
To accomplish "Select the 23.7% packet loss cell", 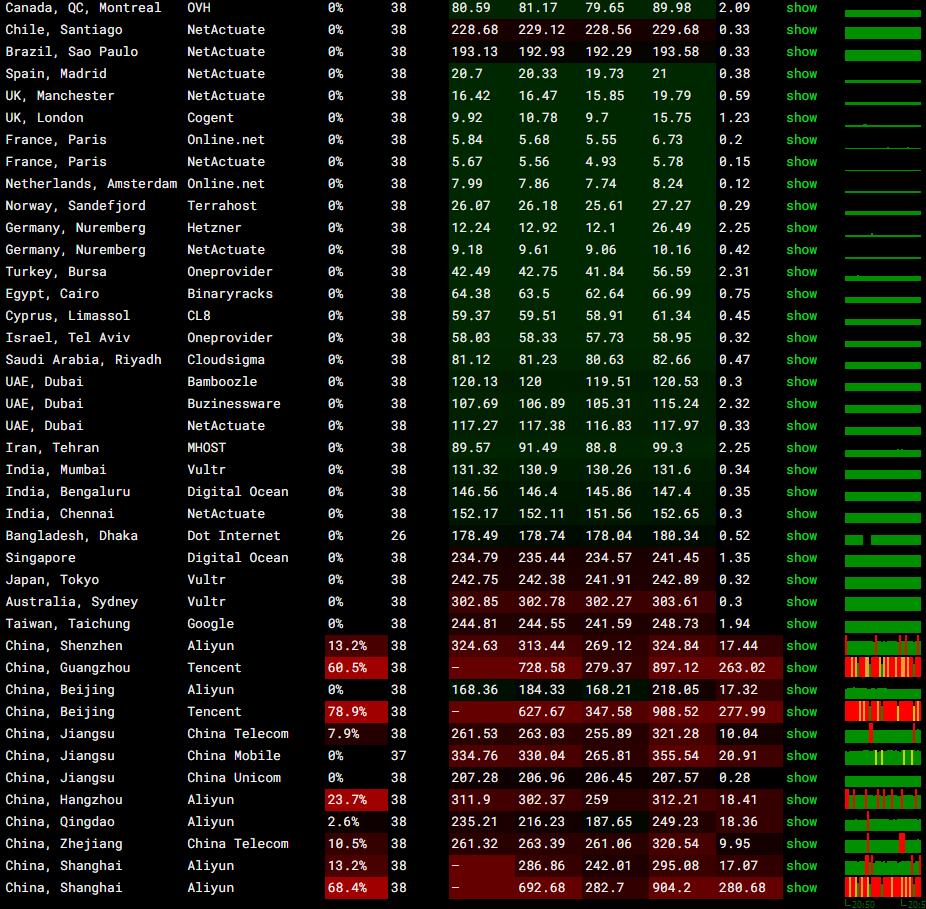I will tap(356, 800).
